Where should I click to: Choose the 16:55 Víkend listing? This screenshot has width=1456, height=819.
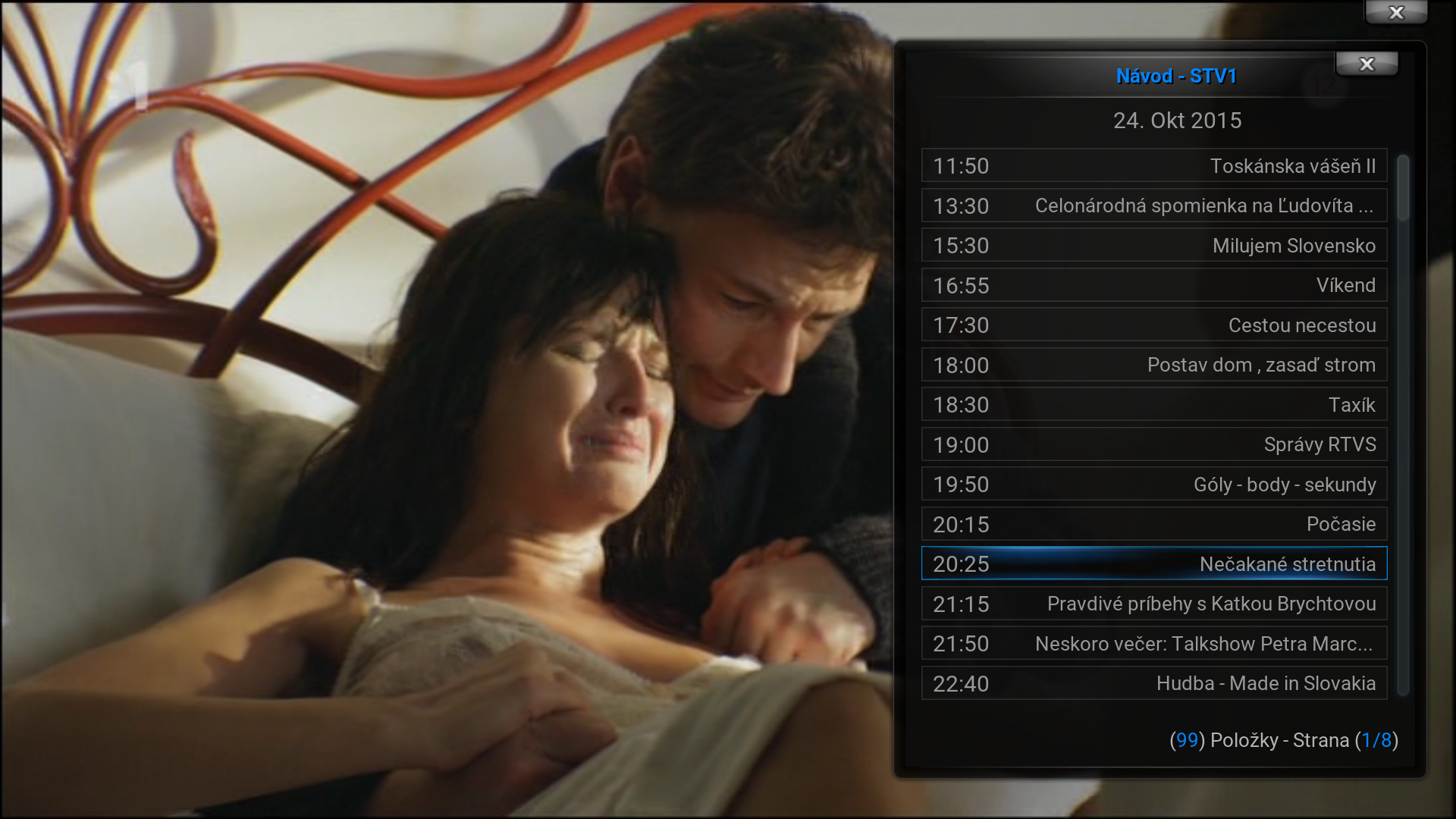click(x=1153, y=285)
